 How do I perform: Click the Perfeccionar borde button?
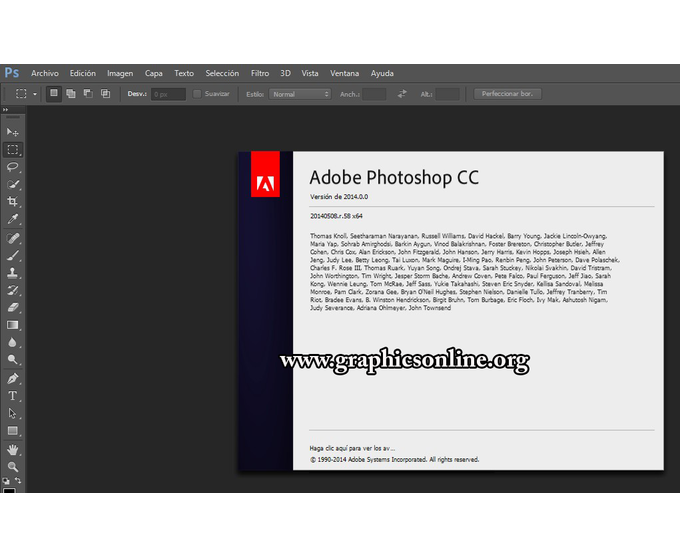pos(507,94)
